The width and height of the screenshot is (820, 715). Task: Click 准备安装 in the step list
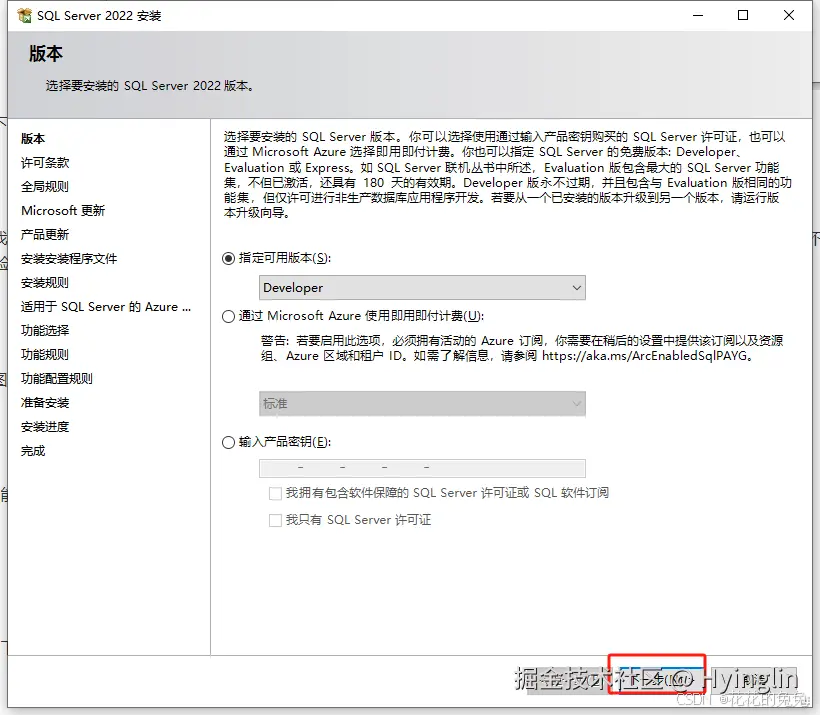pos(45,403)
